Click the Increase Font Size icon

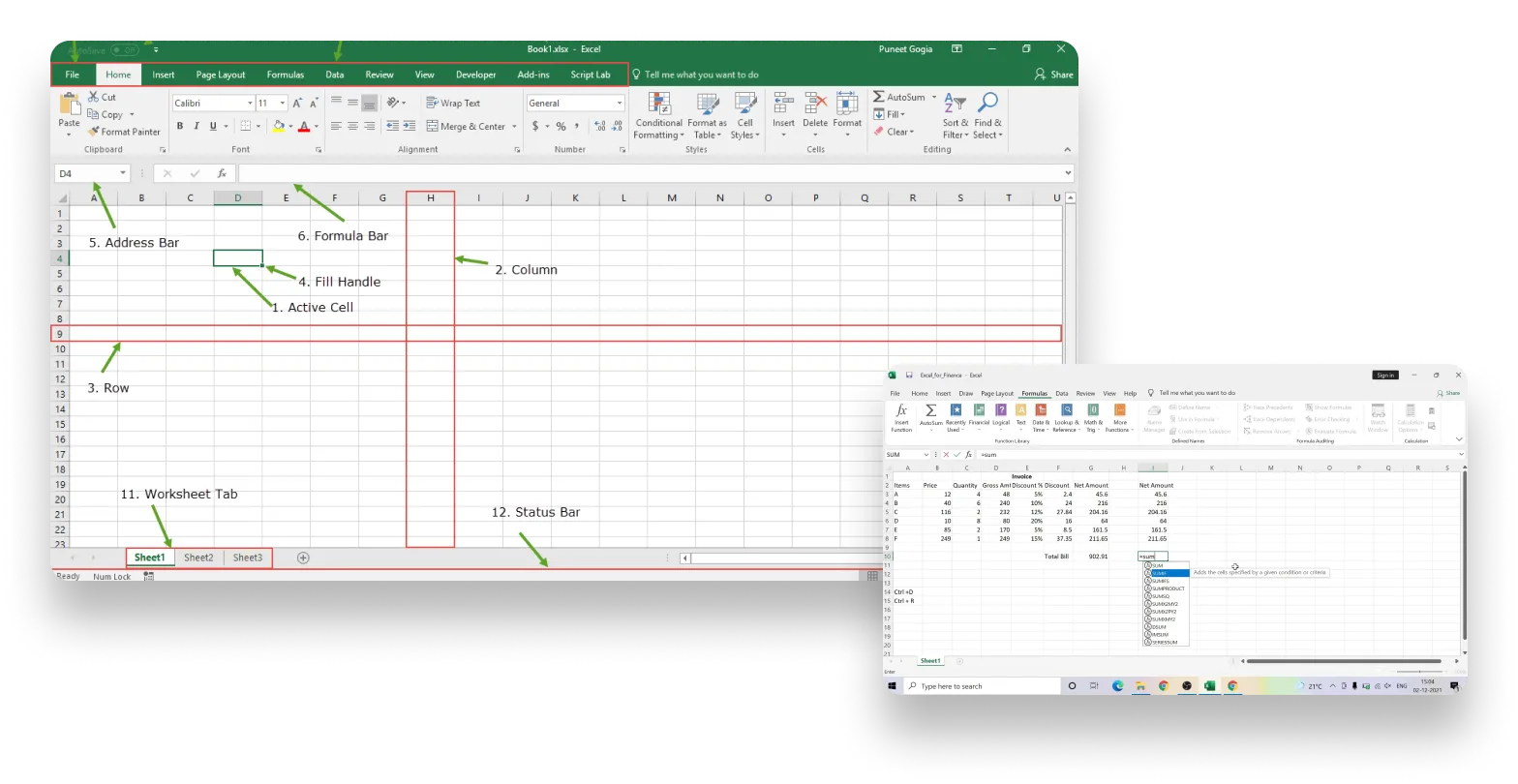click(297, 103)
